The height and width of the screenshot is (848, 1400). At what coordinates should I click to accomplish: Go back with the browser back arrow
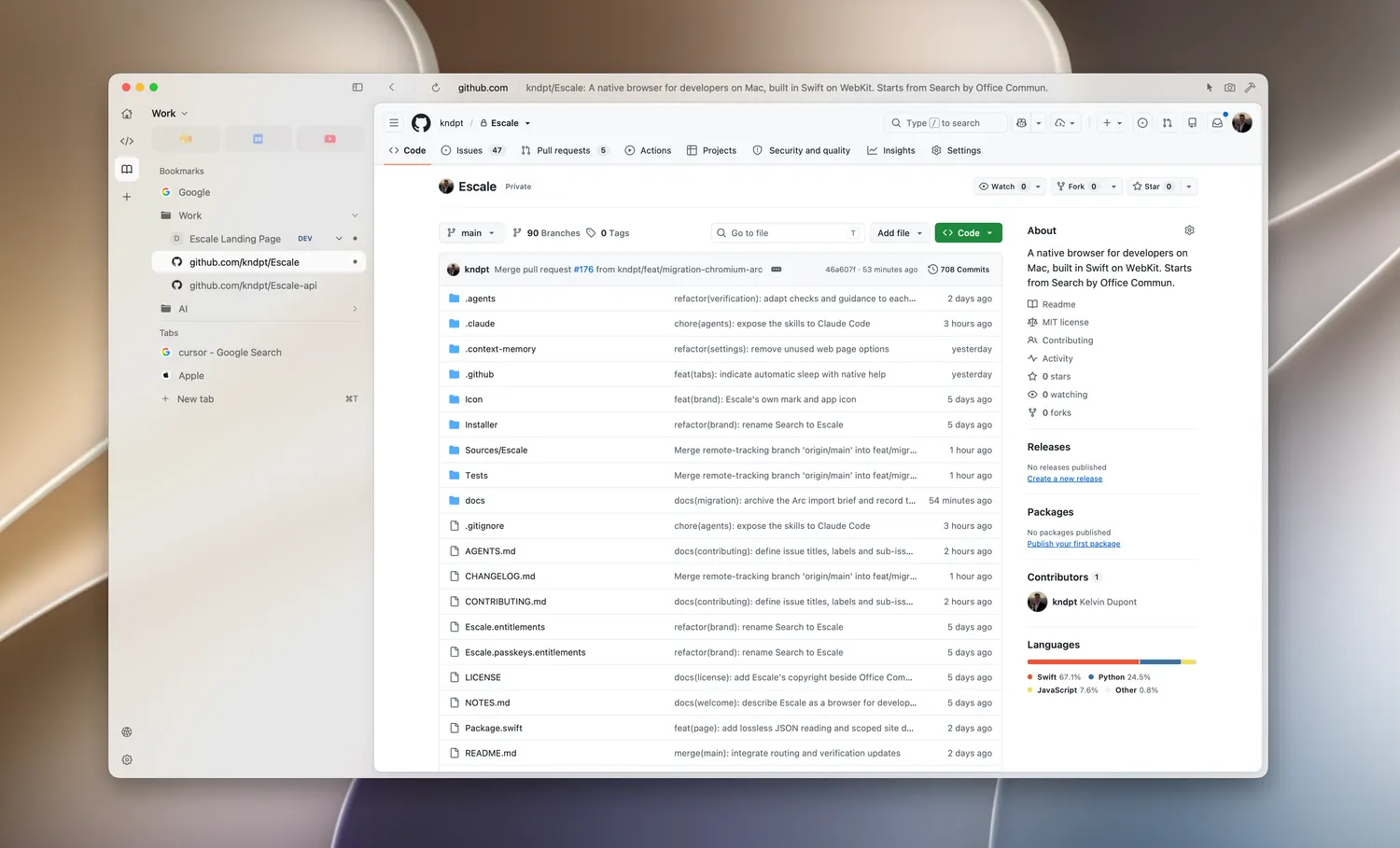tap(392, 88)
